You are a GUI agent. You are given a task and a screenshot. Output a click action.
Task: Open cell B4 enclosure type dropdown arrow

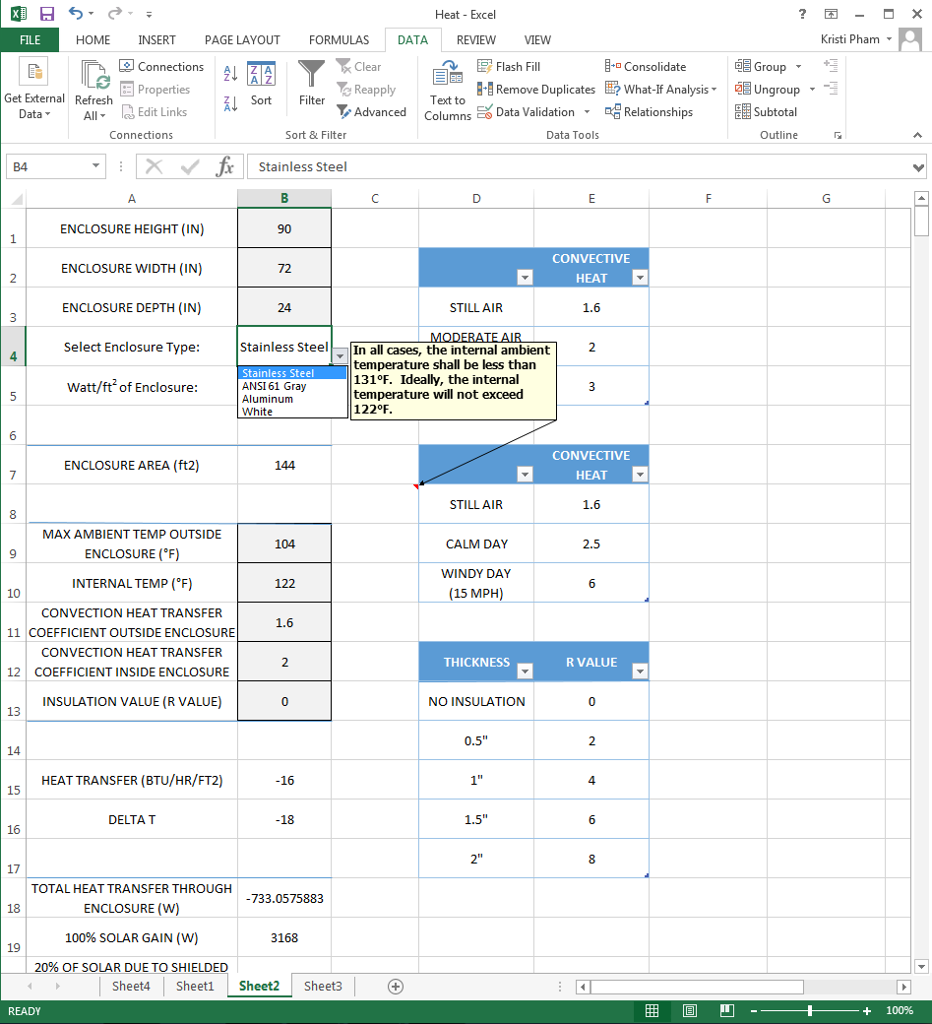click(340, 355)
